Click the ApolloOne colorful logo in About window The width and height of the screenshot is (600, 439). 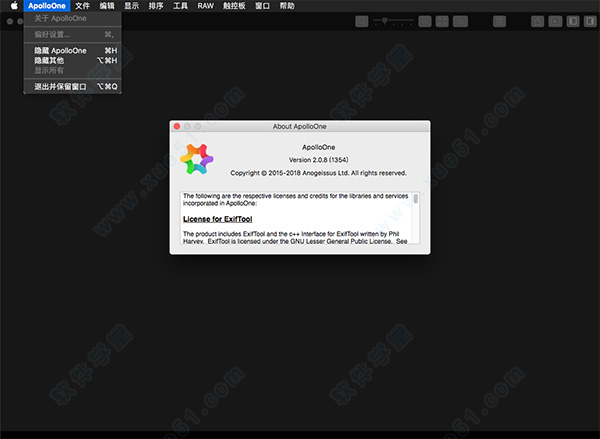coord(197,159)
